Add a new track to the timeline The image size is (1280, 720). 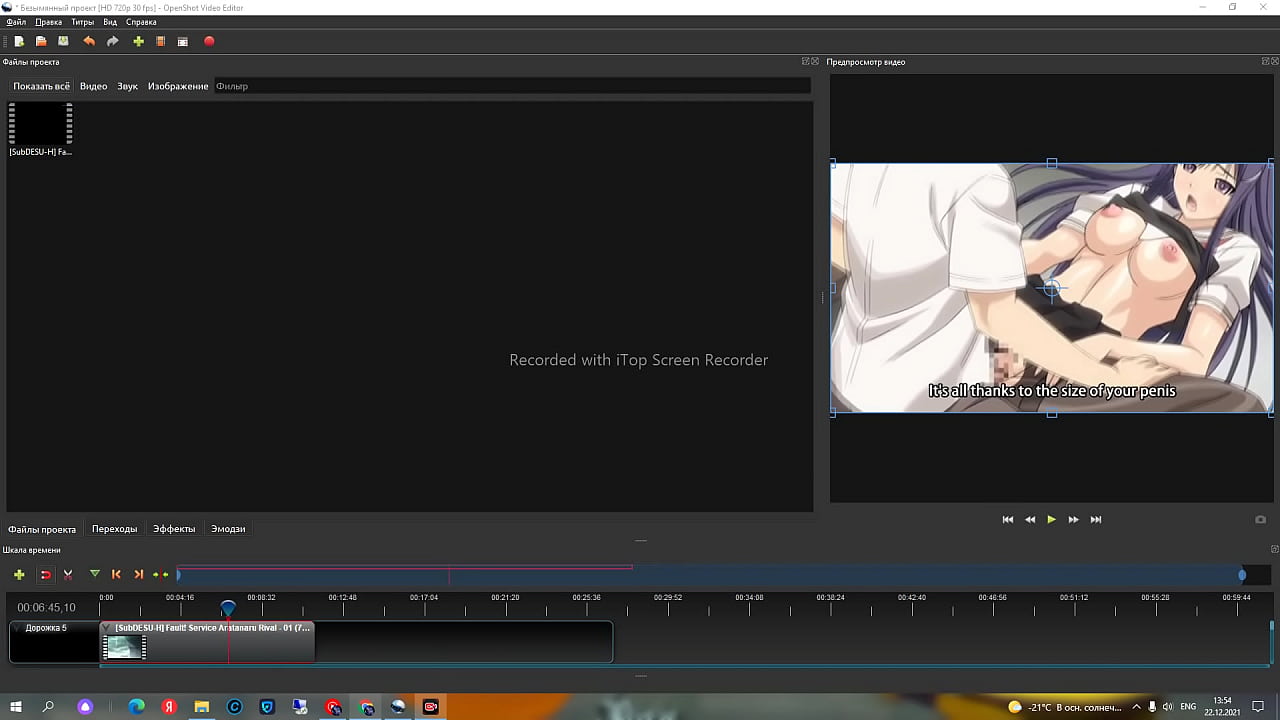tap(19, 574)
